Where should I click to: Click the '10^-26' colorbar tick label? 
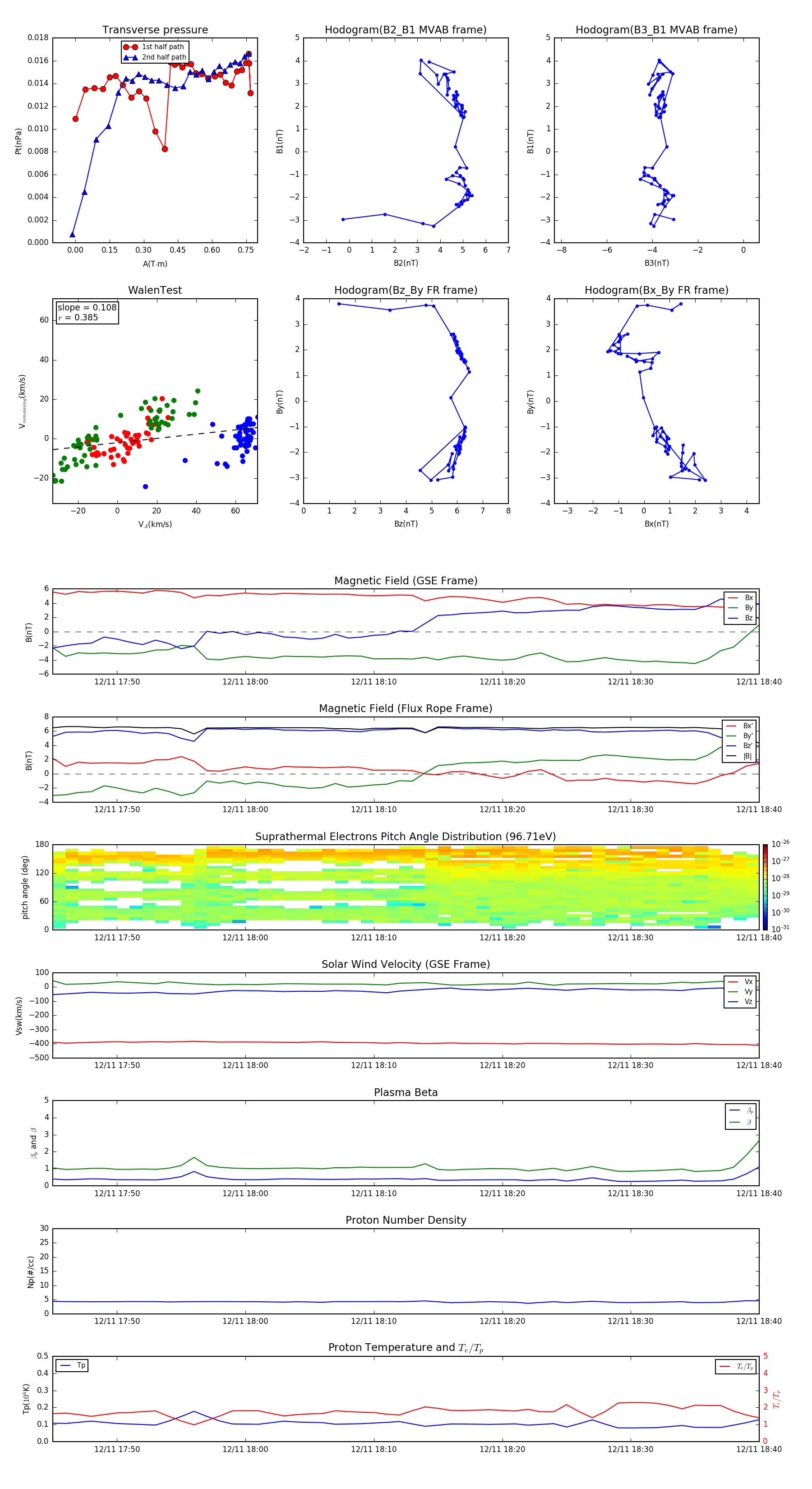(x=780, y=844)
